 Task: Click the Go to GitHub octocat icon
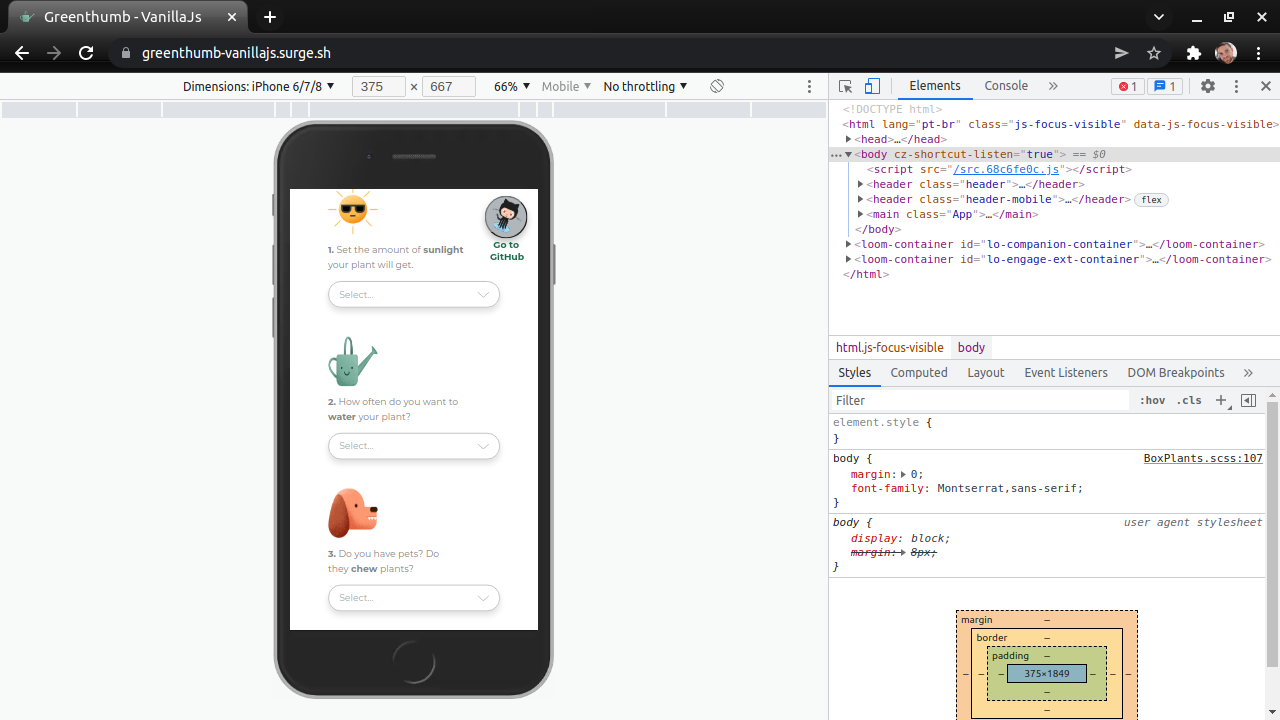(x=506, y=217)
